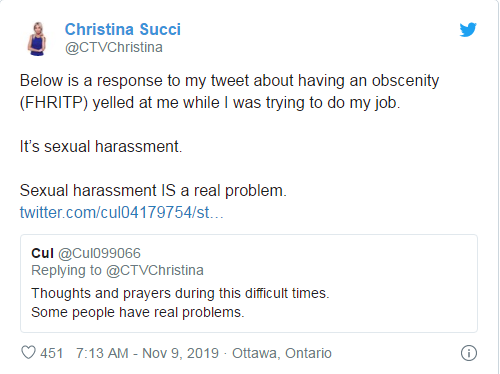Follow the twitter.com/cul04179754/st... link
This screenshot has height=374, width=500.
[x=121, y=212]
